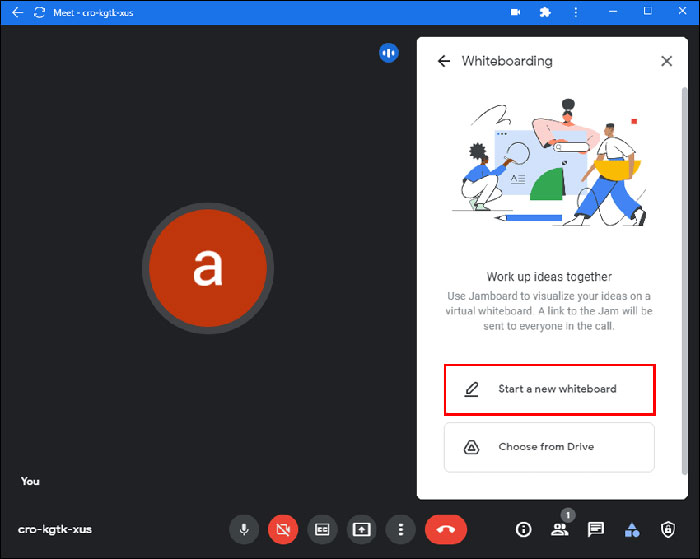
Task: Go back from the Whiteboarding panel
Action: click(444, 61)
